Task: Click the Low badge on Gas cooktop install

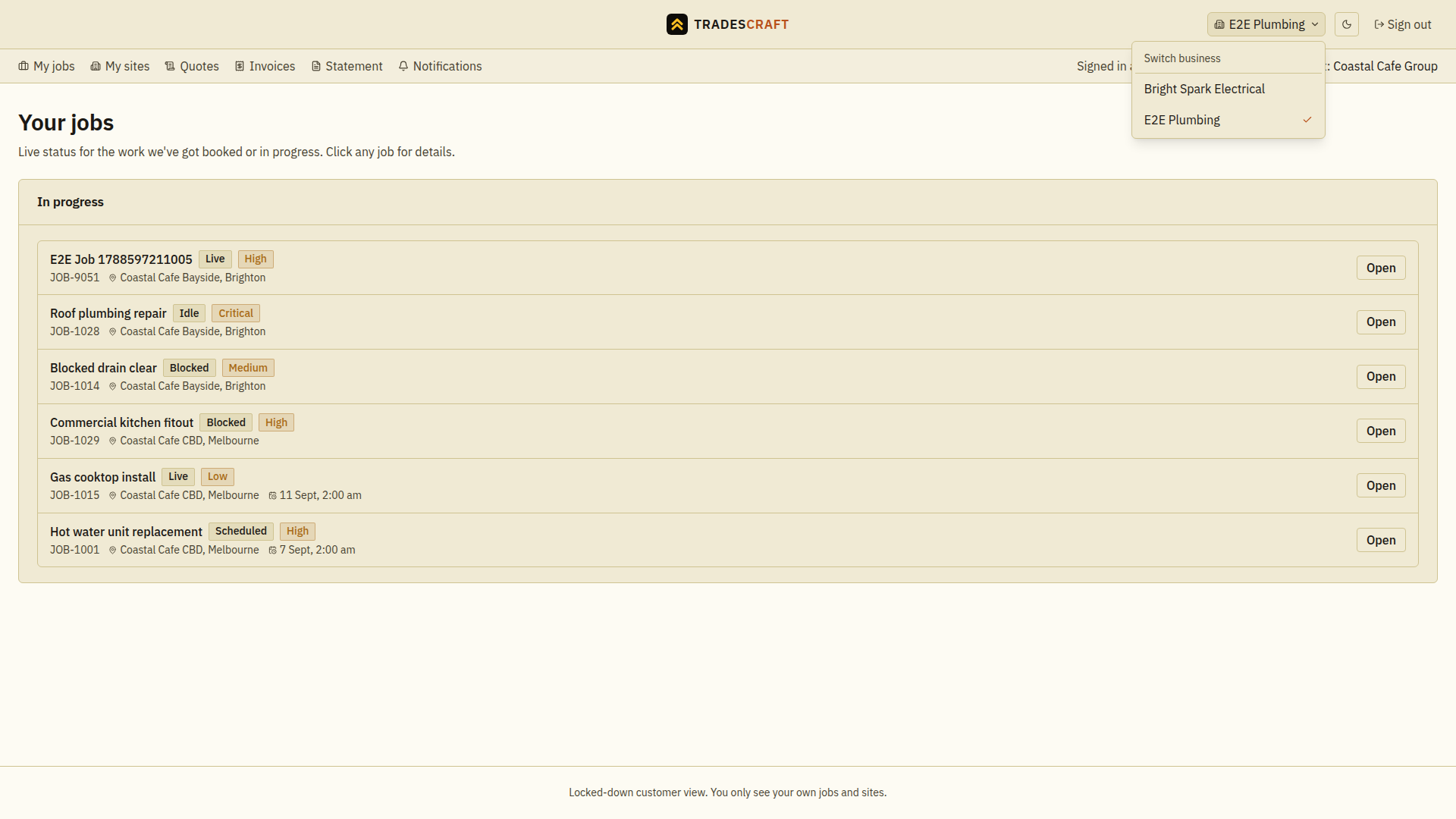Action: click(218, 476)
